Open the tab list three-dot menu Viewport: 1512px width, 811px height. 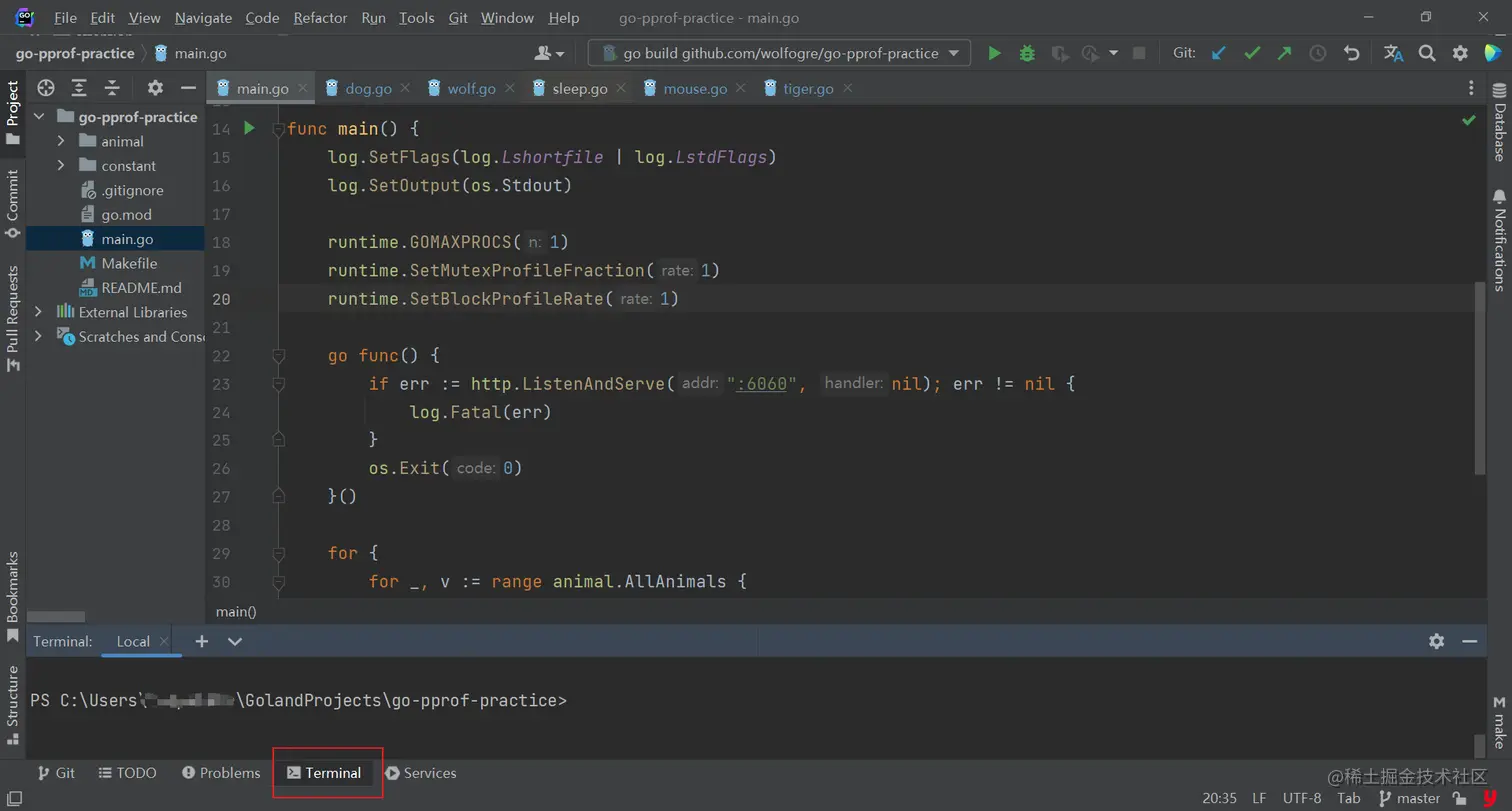(x=1471, y=88)
